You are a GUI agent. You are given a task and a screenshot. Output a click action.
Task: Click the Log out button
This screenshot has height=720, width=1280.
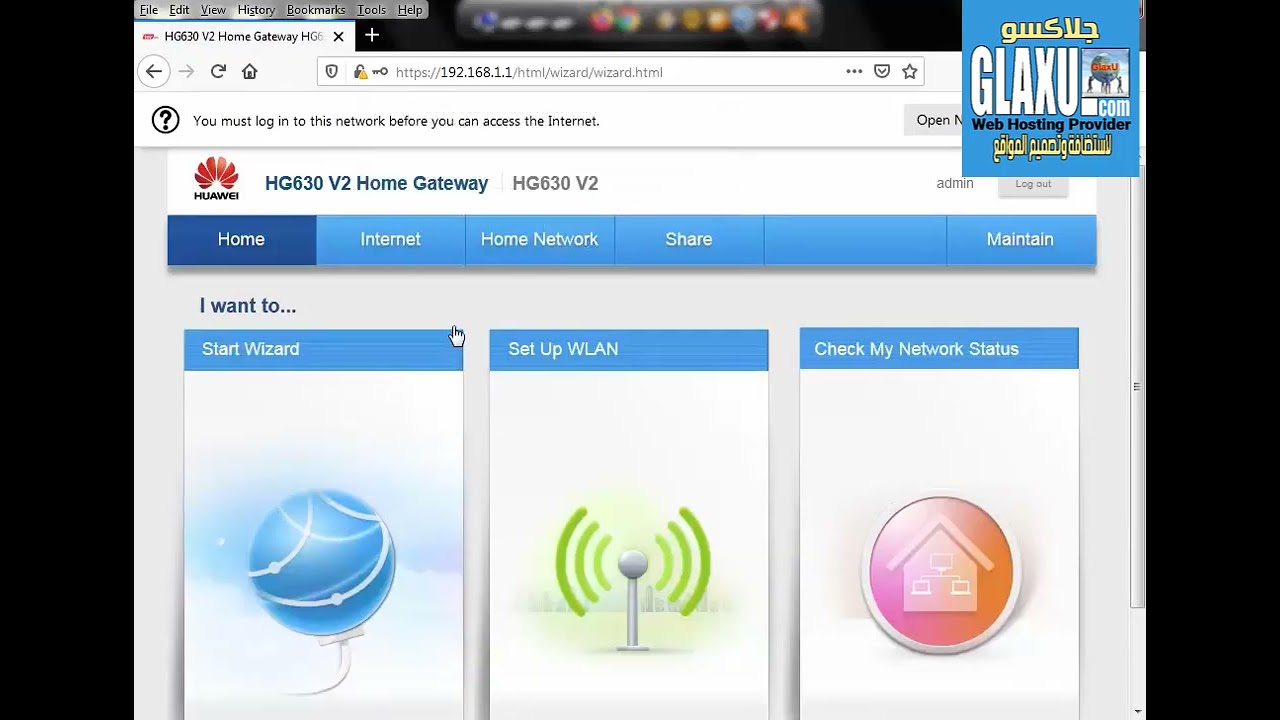(1033, 184)
